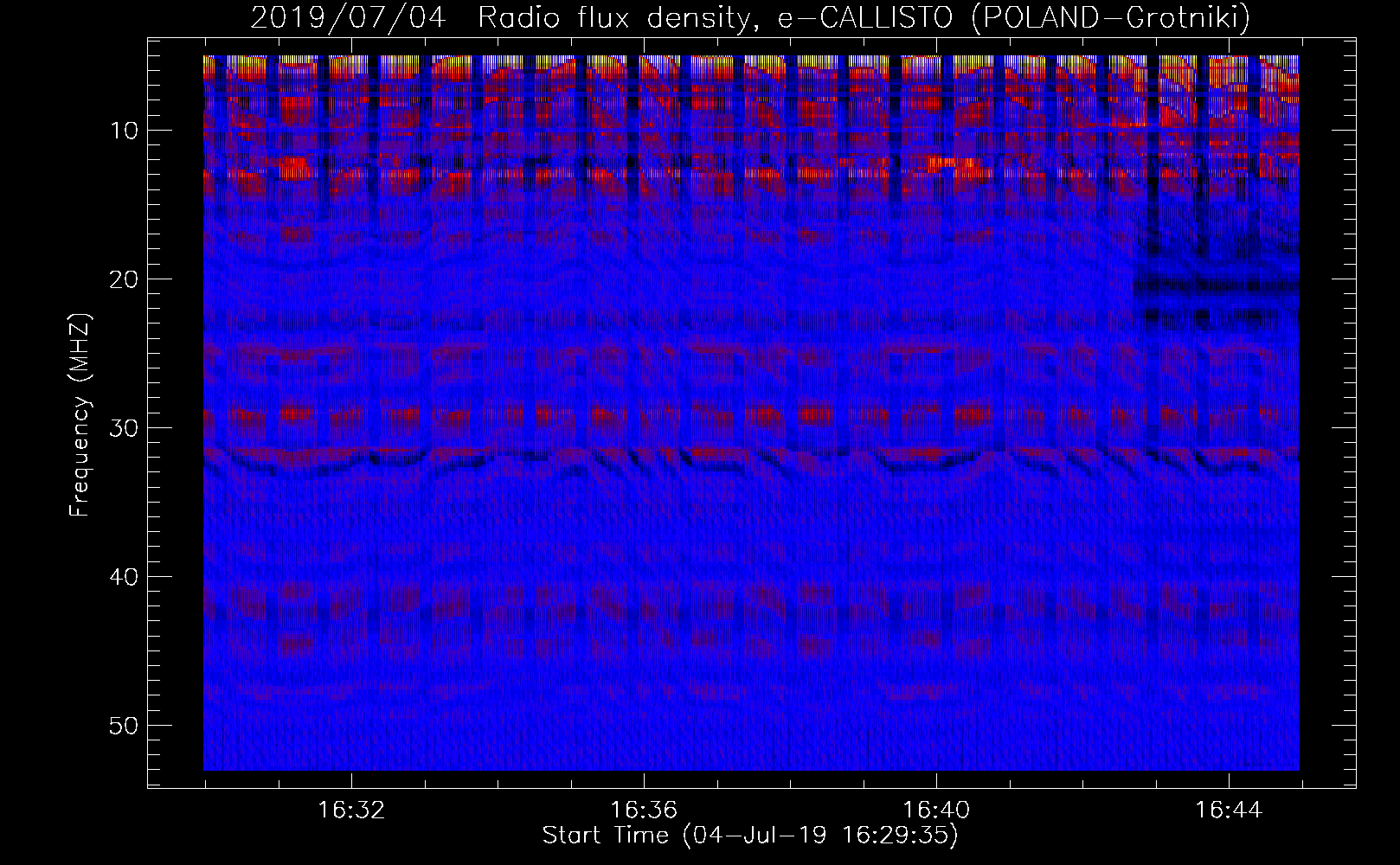The height and width of the screenshot is (865, 1400).
Task: Click the frequency tick label '50'
Action: point(124,726)
